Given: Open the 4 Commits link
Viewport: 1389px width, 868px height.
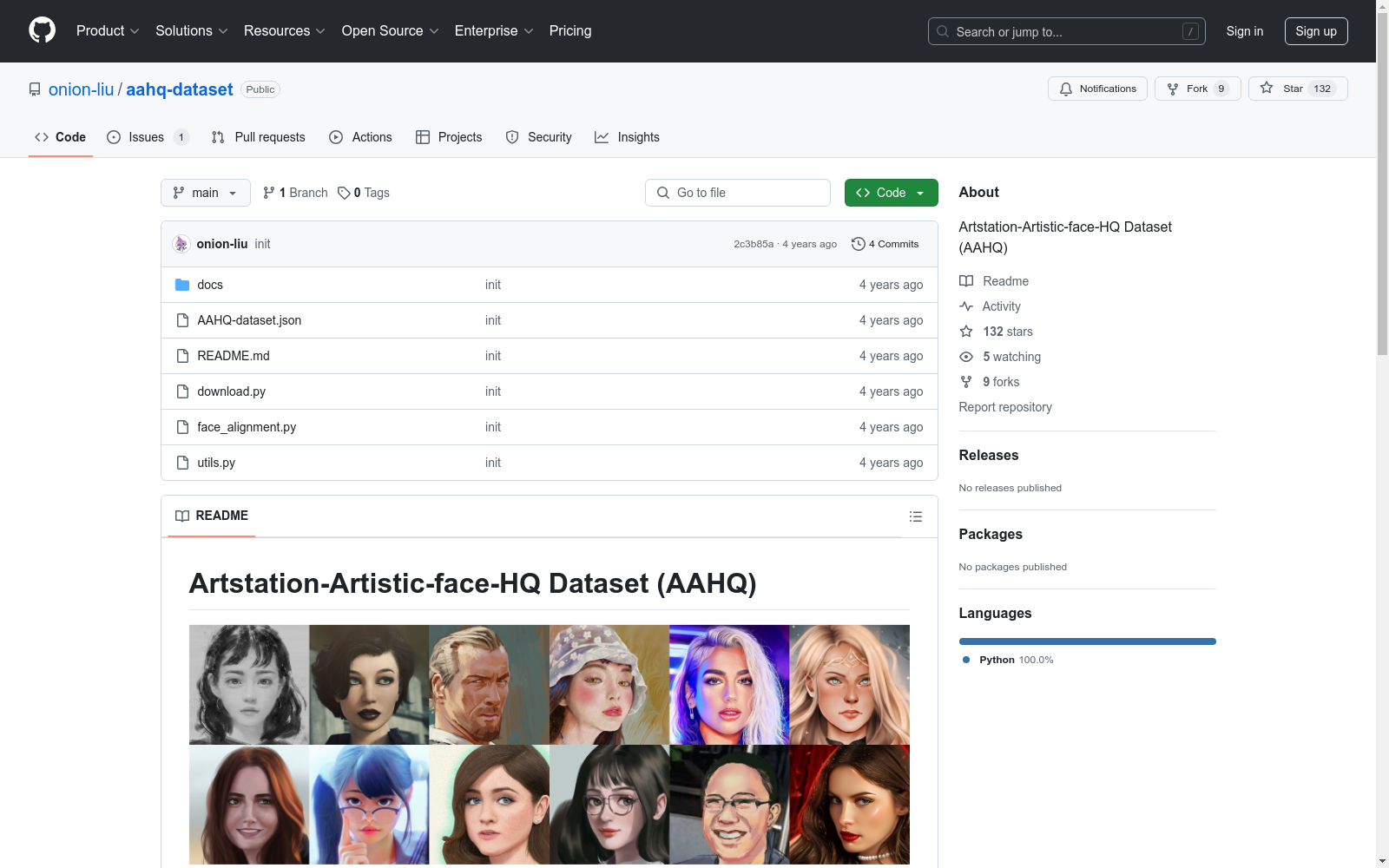Looking at the screenshot, I should point(885,244).
